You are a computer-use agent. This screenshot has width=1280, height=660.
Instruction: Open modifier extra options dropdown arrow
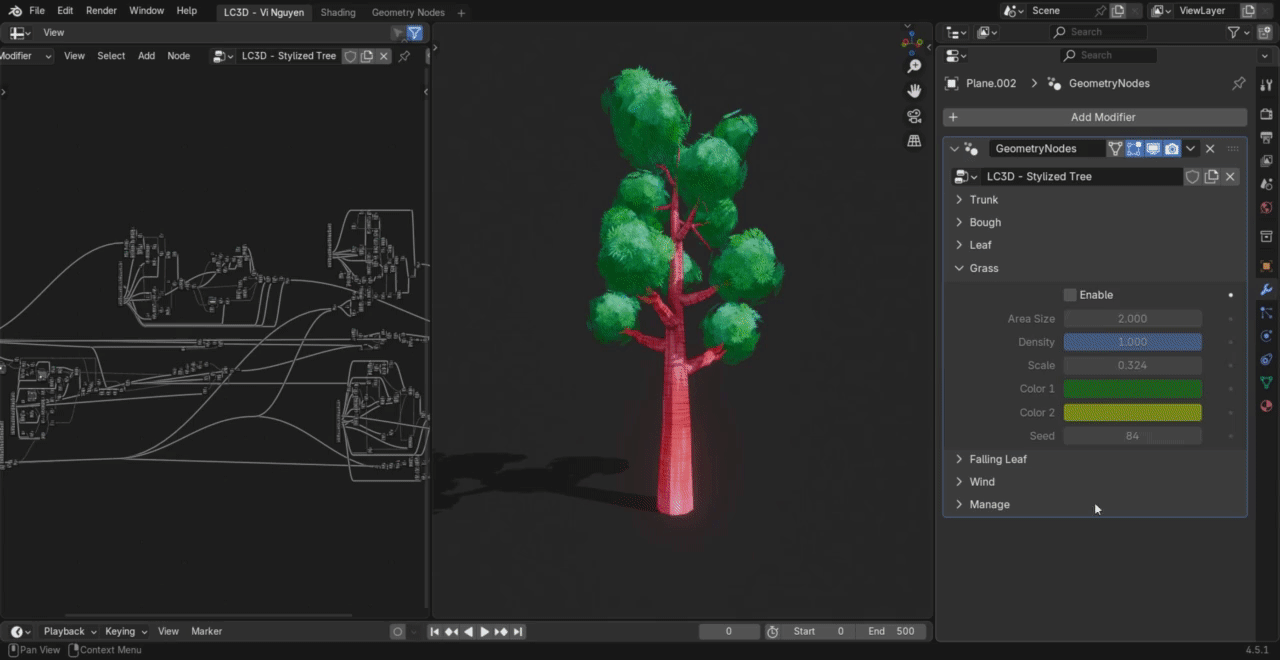pos(1190,148)
